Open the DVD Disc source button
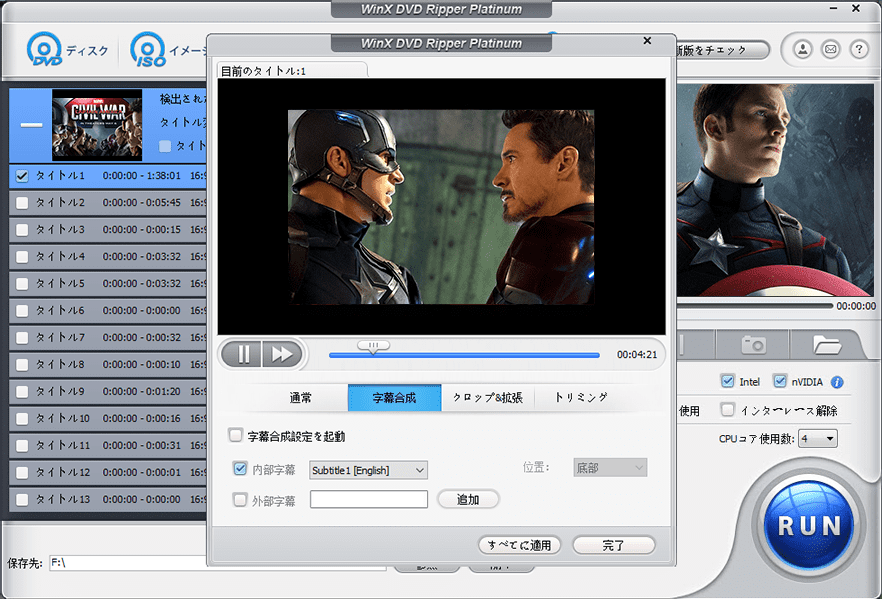 67,50
